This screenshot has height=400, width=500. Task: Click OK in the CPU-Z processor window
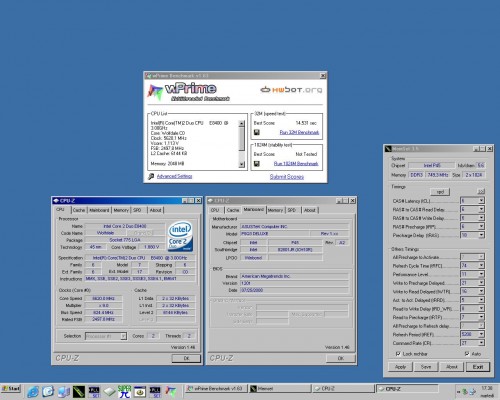[186, 358]
